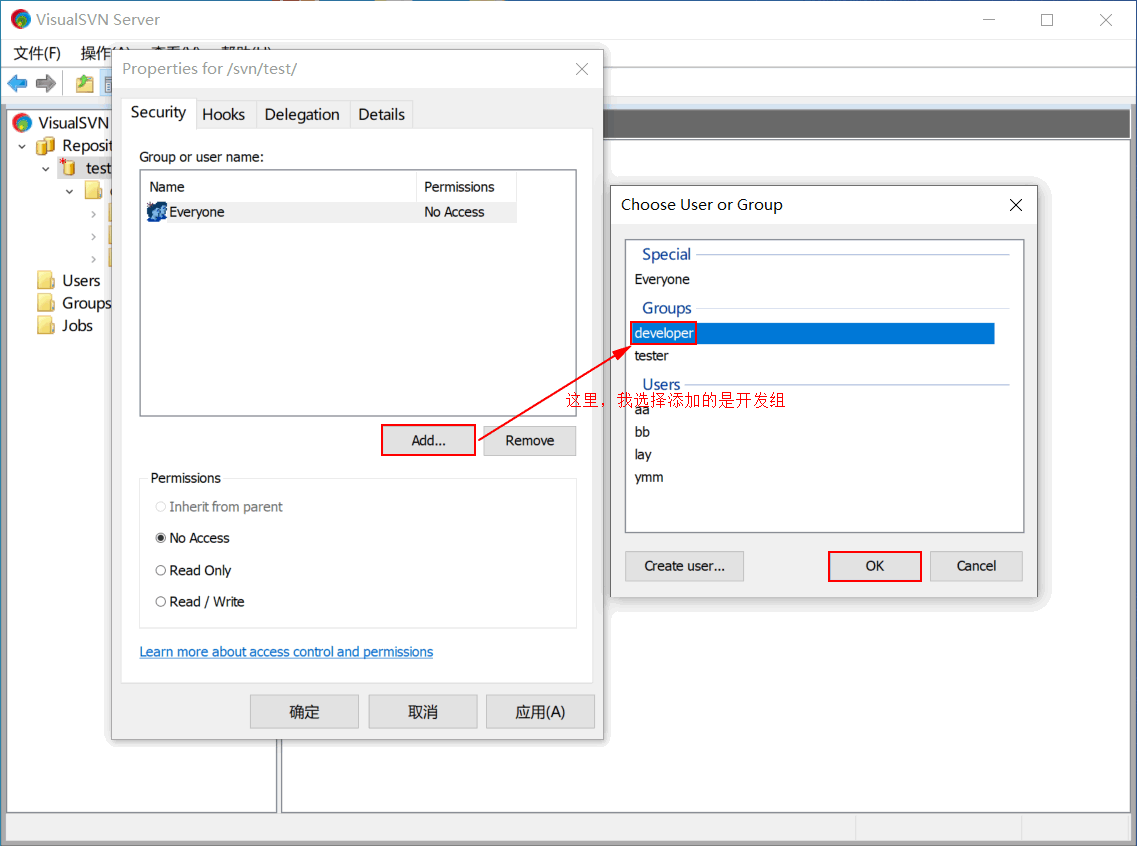This screenshot has width=1137, height=846.
Task: Click the Permissions column header
Action: (466, 187)
